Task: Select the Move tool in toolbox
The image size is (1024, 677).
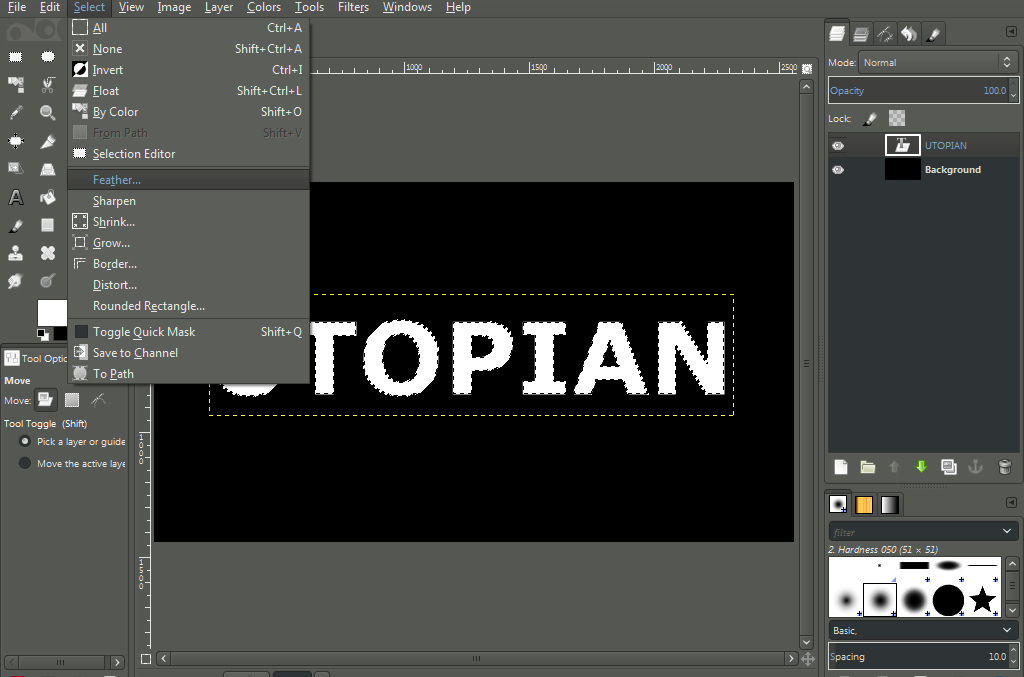Action: (x=16, y=141)
